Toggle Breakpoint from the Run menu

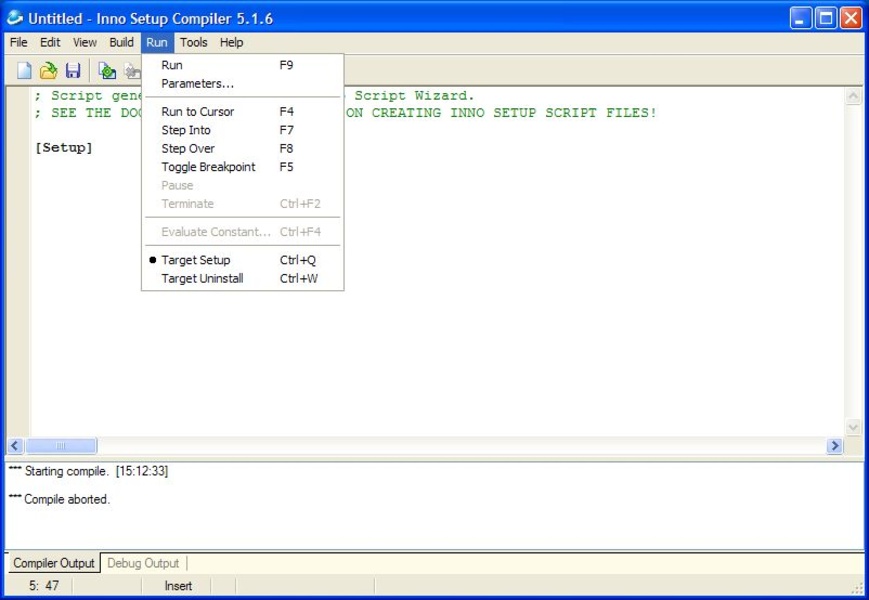click(x=208, y=167)
